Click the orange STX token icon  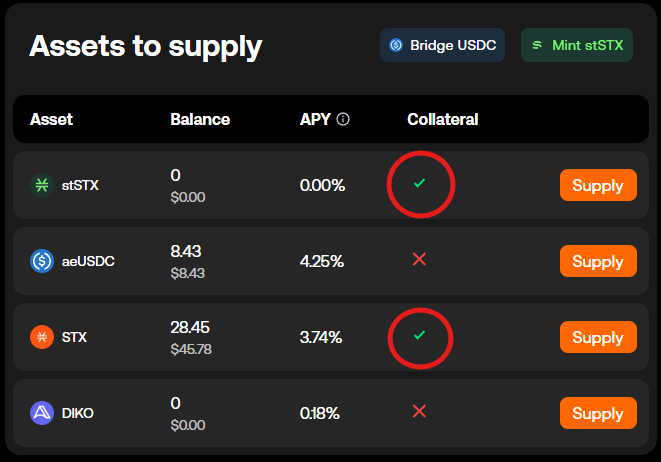(x=42, y=337)
